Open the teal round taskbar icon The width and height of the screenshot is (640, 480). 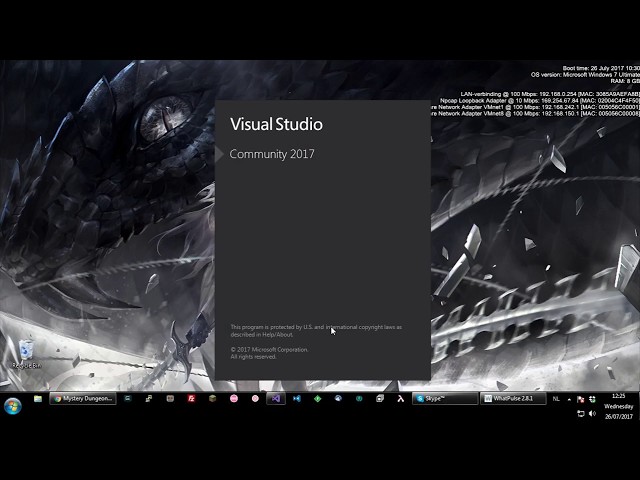click(x=359, y=398)
